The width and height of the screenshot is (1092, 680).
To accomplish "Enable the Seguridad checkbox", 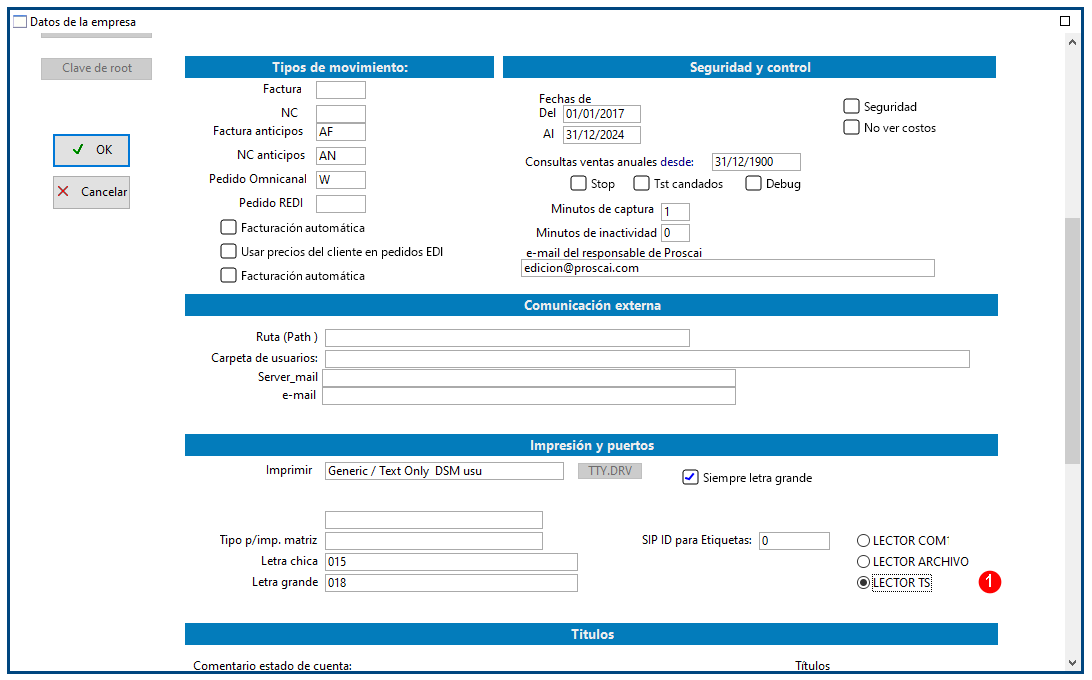I will click(851, 106).
